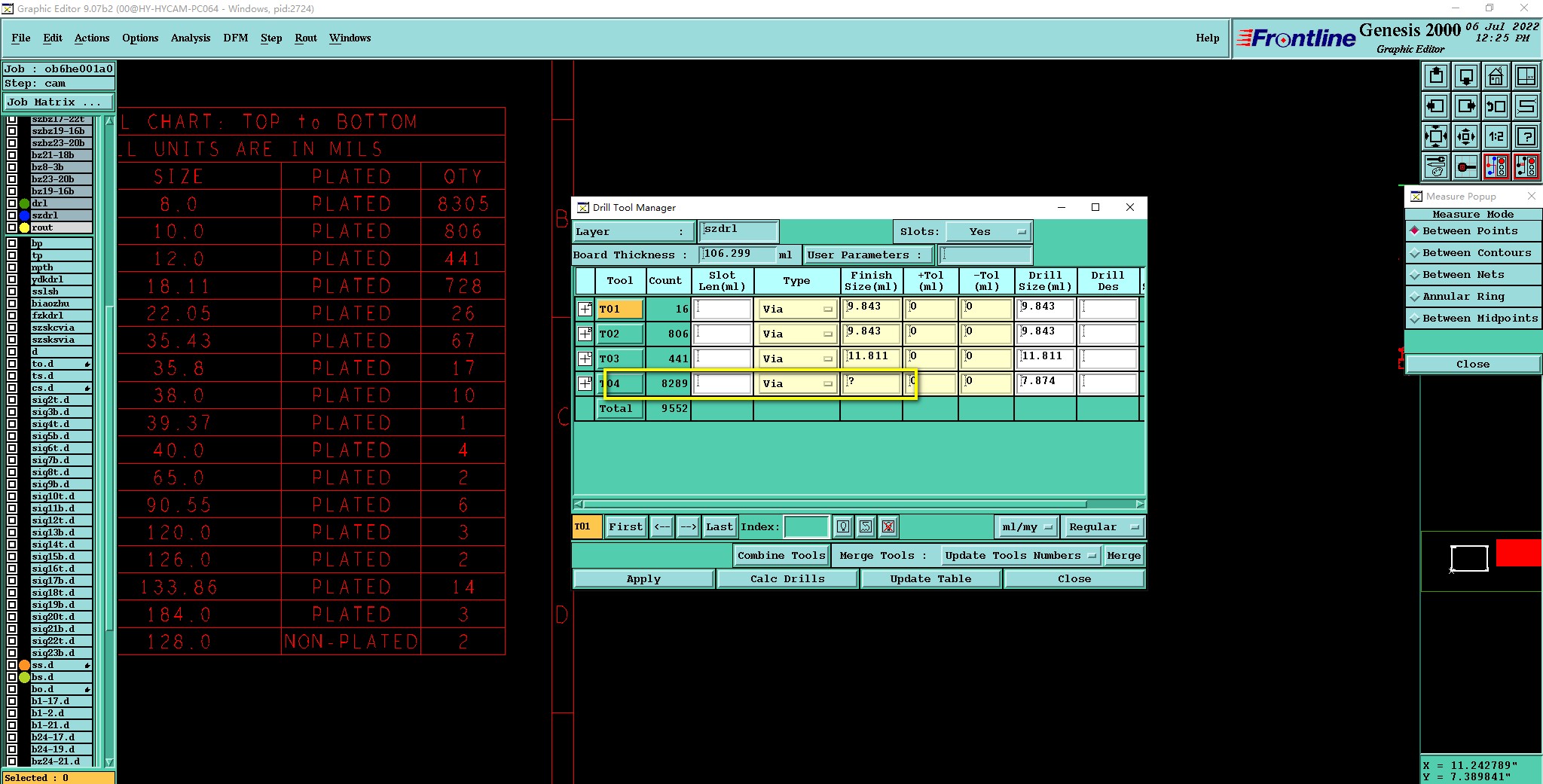1543x784 pixels.
Task: Open the Edit menu
Action: [53, 38]
